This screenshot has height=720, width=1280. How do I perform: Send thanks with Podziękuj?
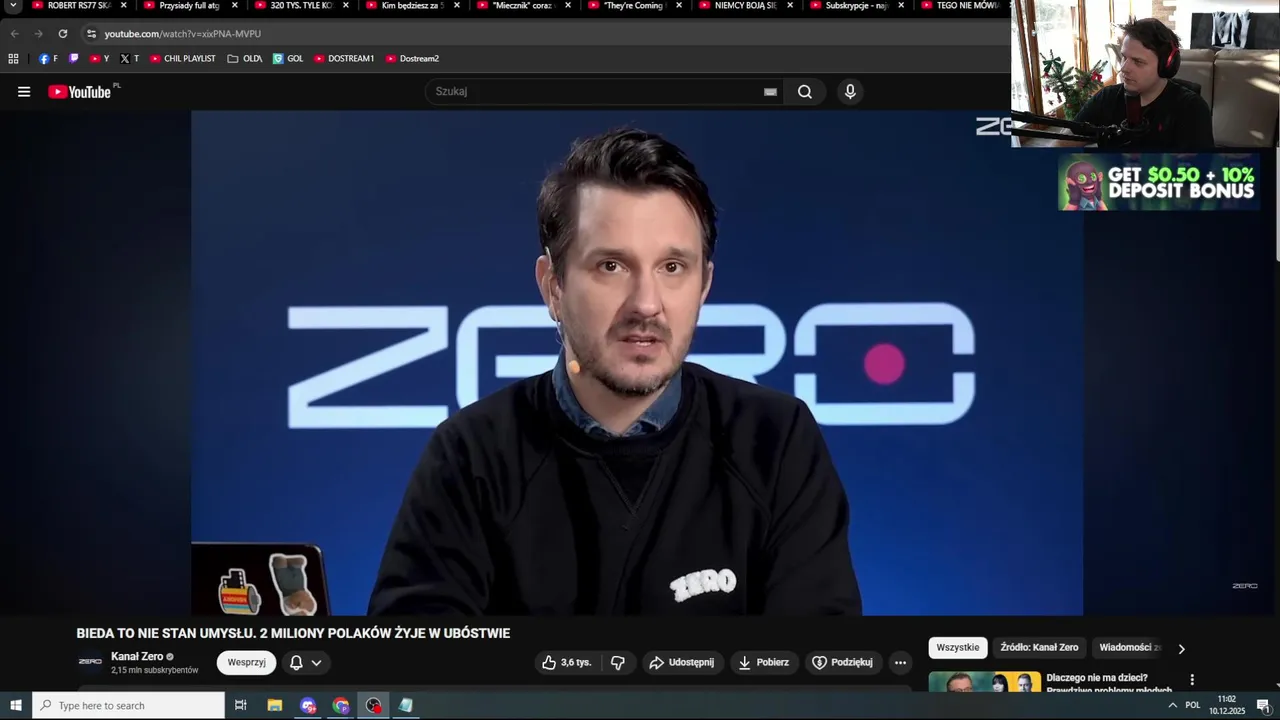pos(842,662)
